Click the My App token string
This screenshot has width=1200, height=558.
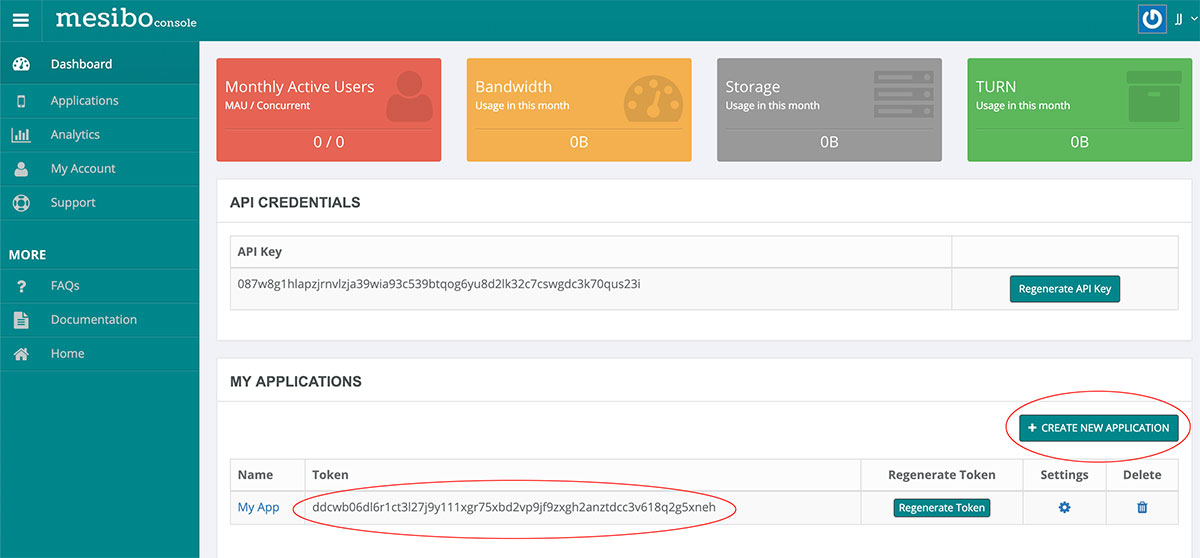click(514, 507)
